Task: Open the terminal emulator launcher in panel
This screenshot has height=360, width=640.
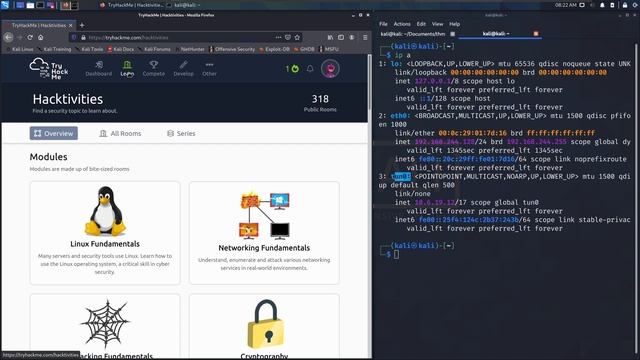Action: coord(40,5)
